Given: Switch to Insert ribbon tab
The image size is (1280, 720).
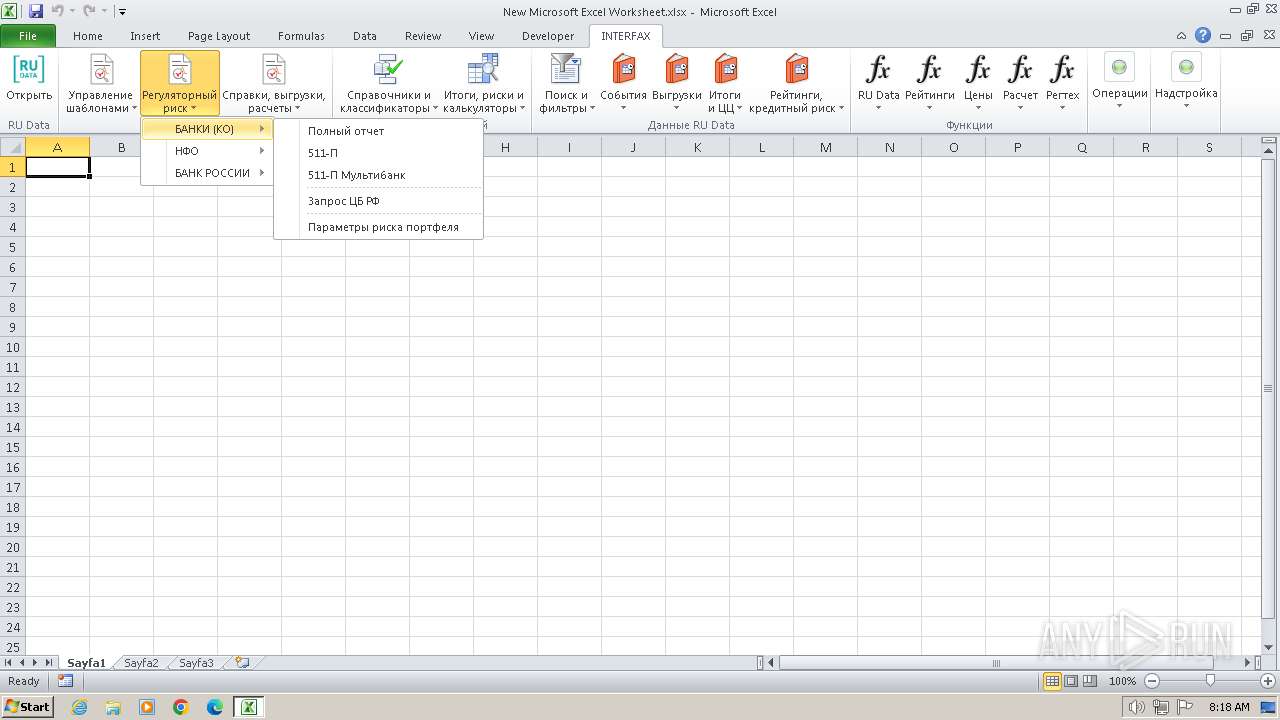Looking at the screenshot, I should (x=145, y=36).
